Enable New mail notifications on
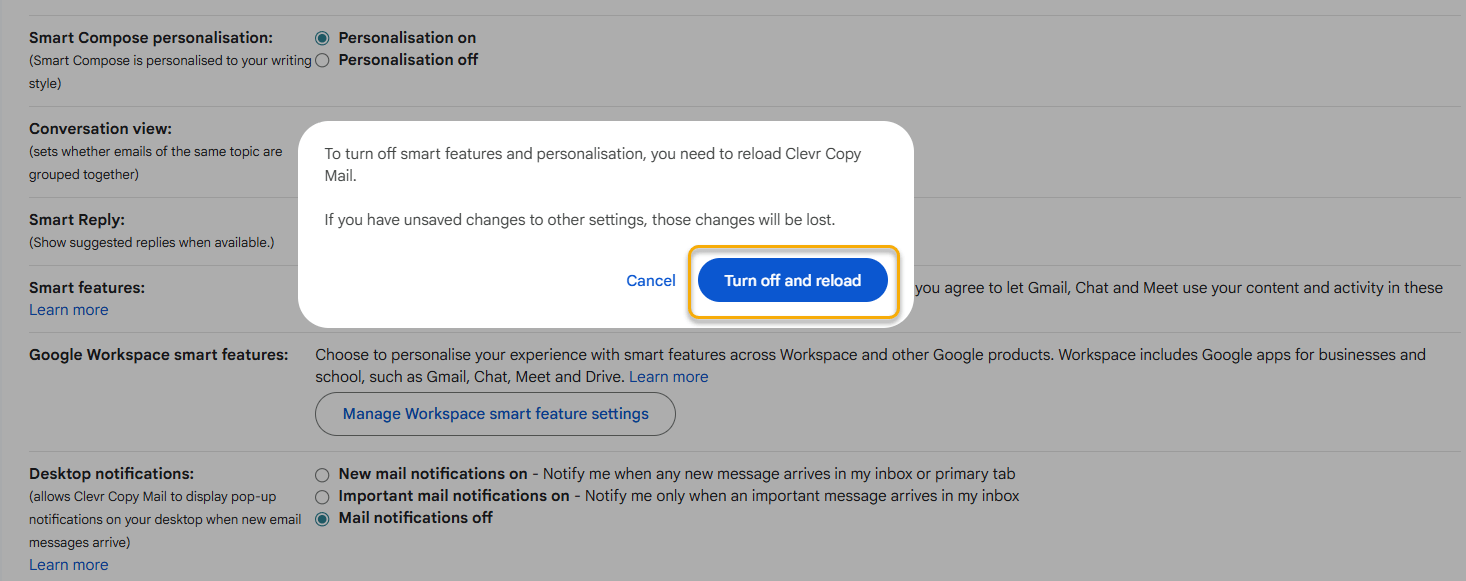The image size is (1466, 581). click(322, 474)
